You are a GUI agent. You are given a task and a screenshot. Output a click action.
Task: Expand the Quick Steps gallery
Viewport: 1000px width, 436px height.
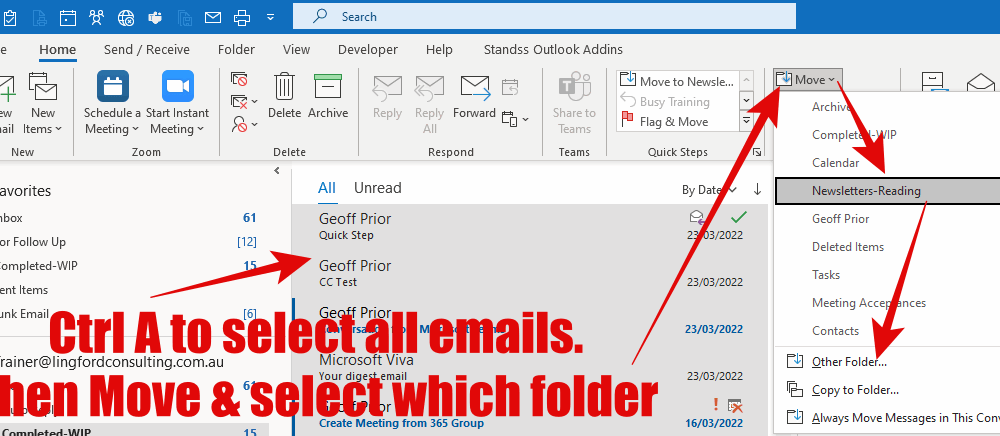[746, 121]
